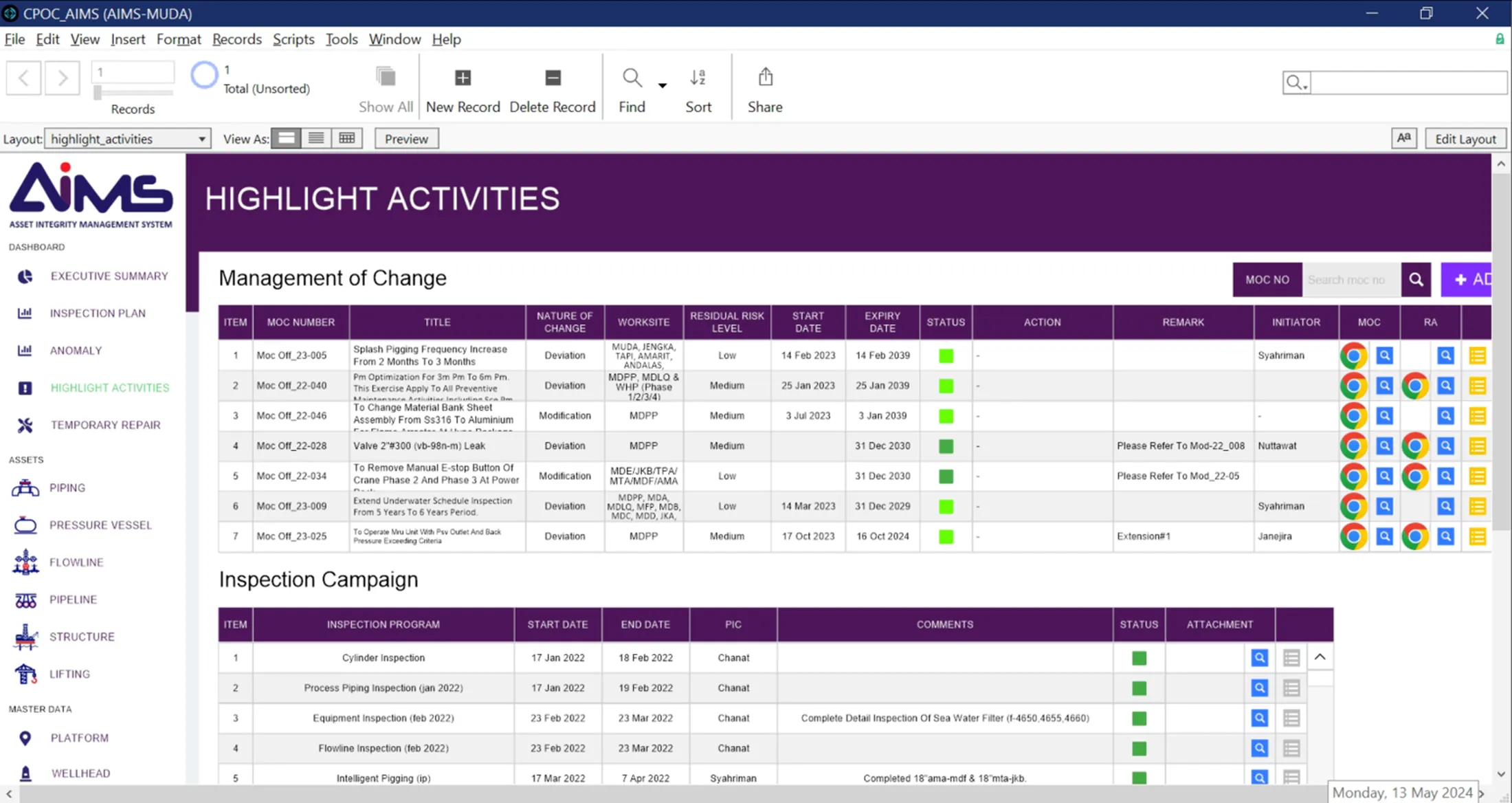Image resolution: width=1512 pixels, height=803 pixels.
Task: Toggle the Aa formatting bar button
Action: pos(1404,138)
